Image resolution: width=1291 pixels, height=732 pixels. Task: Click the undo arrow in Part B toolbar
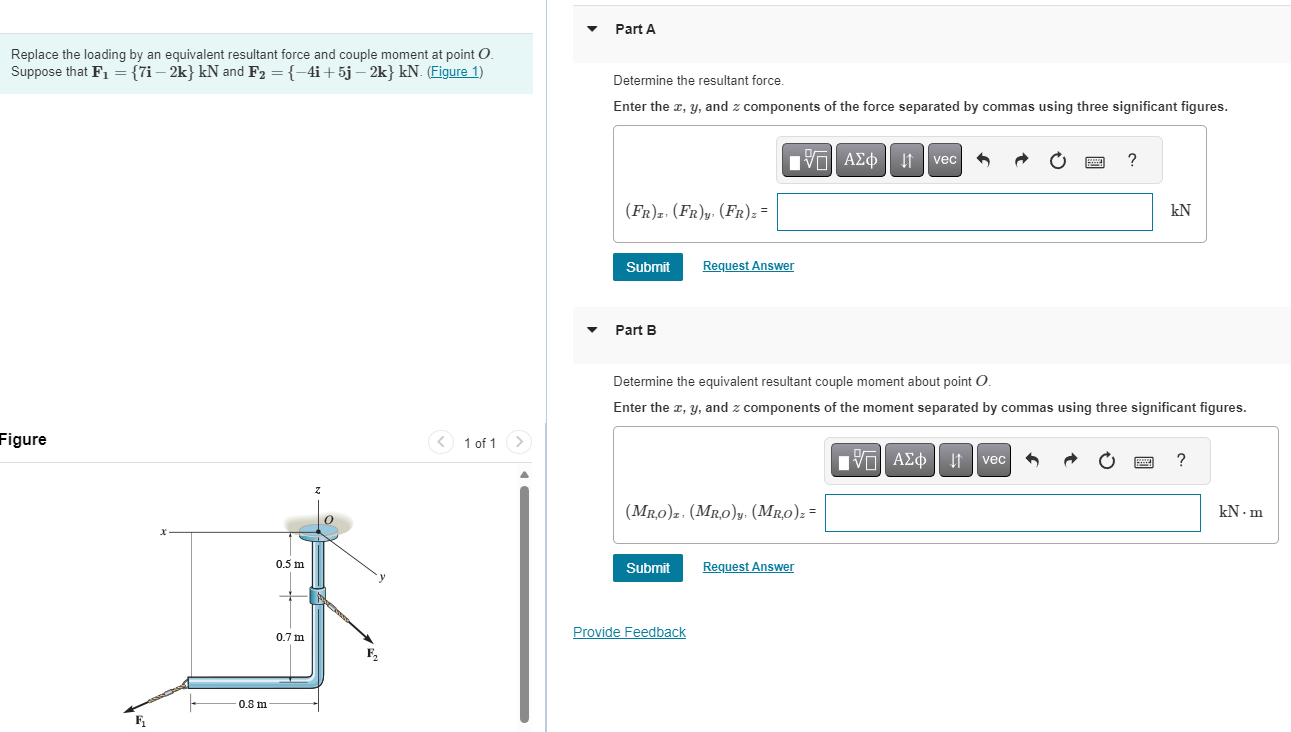point(1034,459)
